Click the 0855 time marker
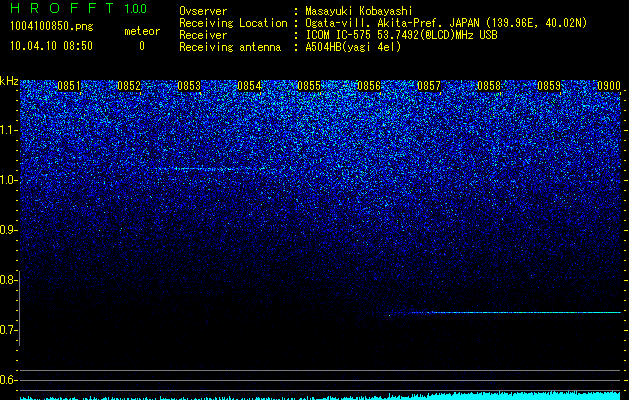 (x=309, y=86)
